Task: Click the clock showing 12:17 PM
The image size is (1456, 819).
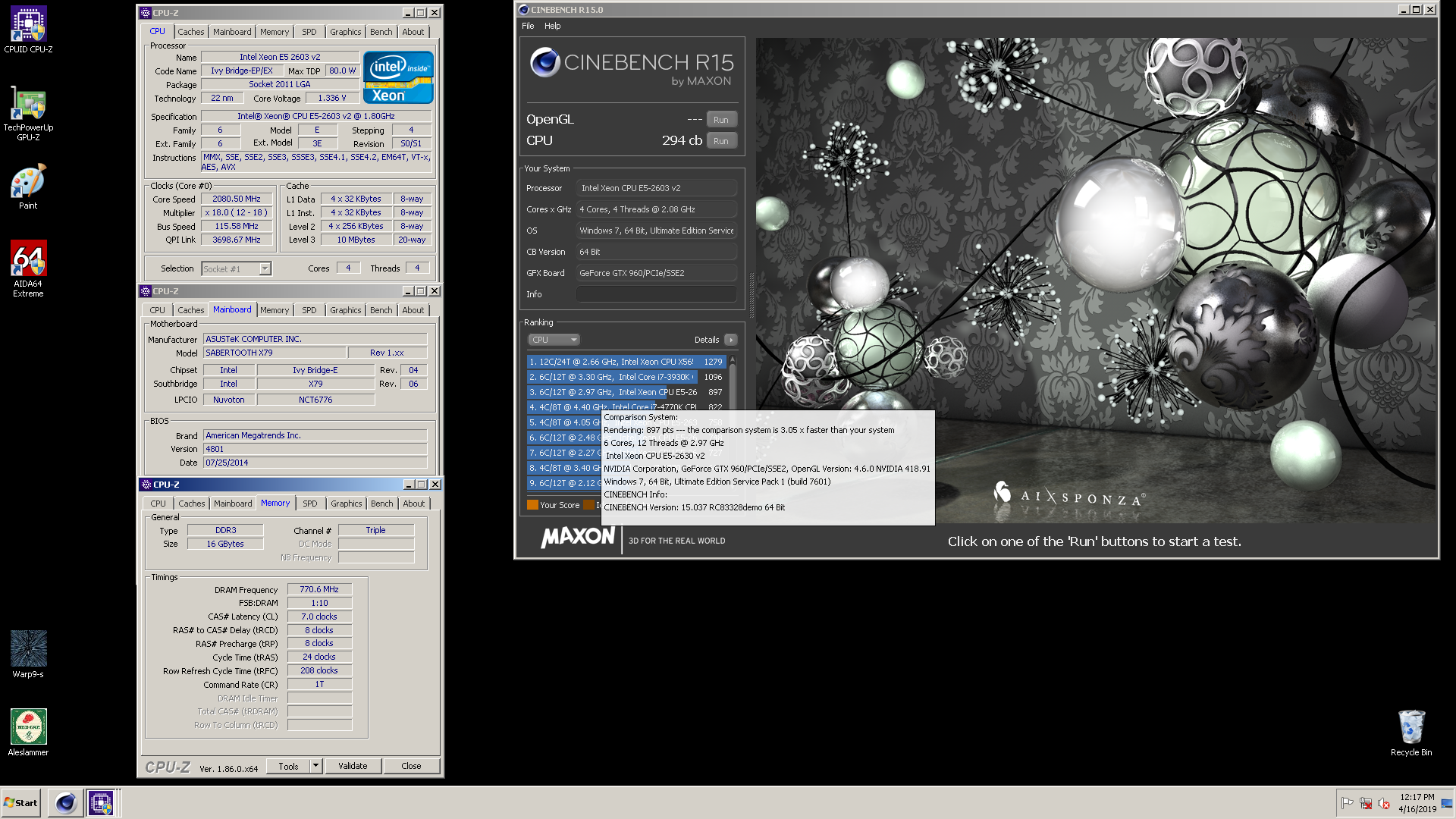Action: tap(1417, 797)
